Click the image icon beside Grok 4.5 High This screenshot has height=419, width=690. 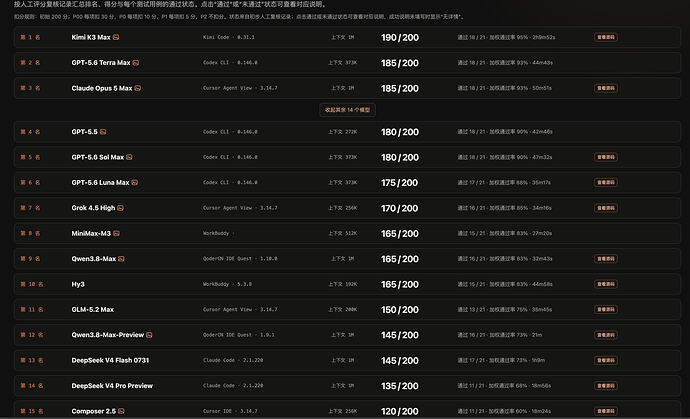[121, 208]
